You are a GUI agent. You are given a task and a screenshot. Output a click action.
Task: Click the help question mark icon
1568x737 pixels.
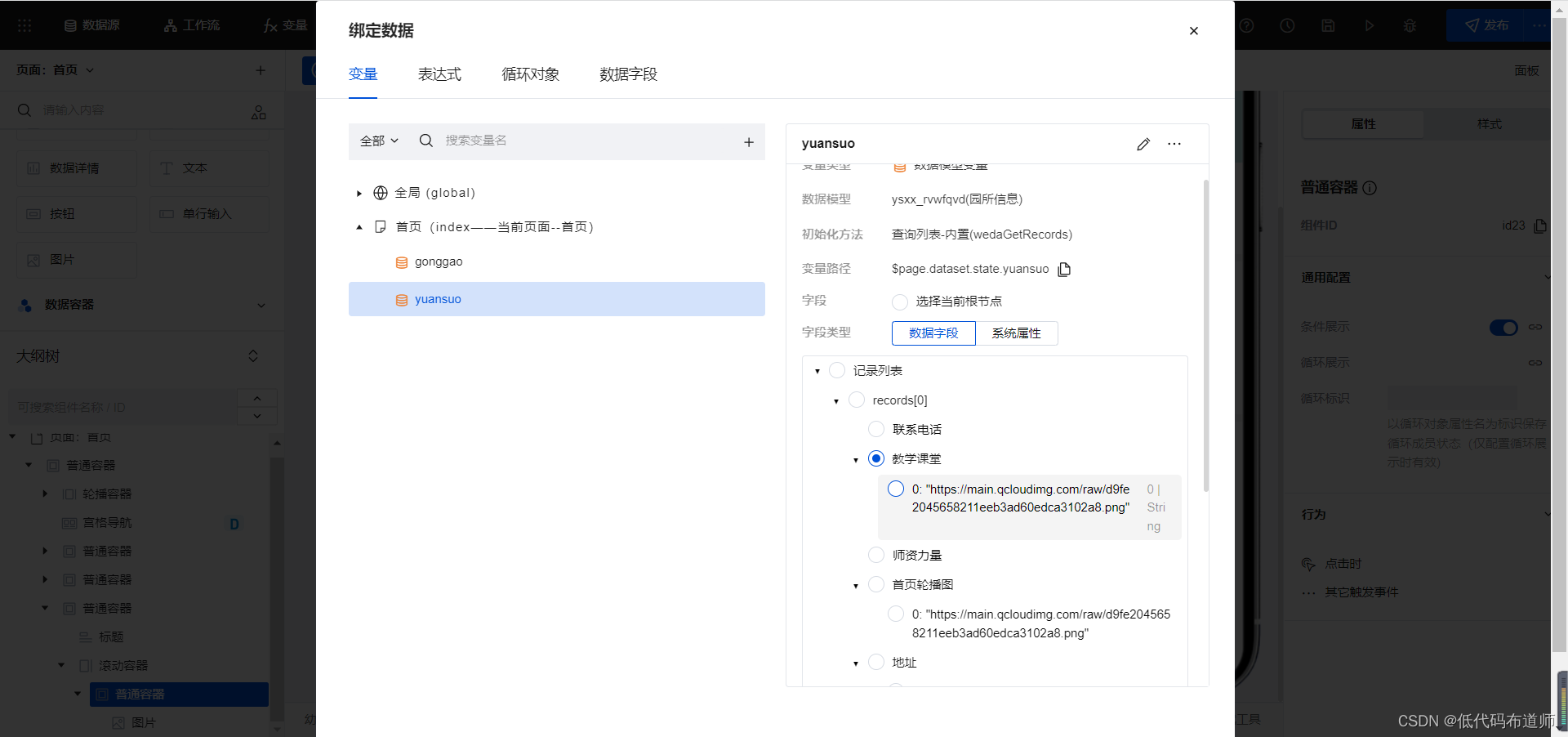(1246, 25)
